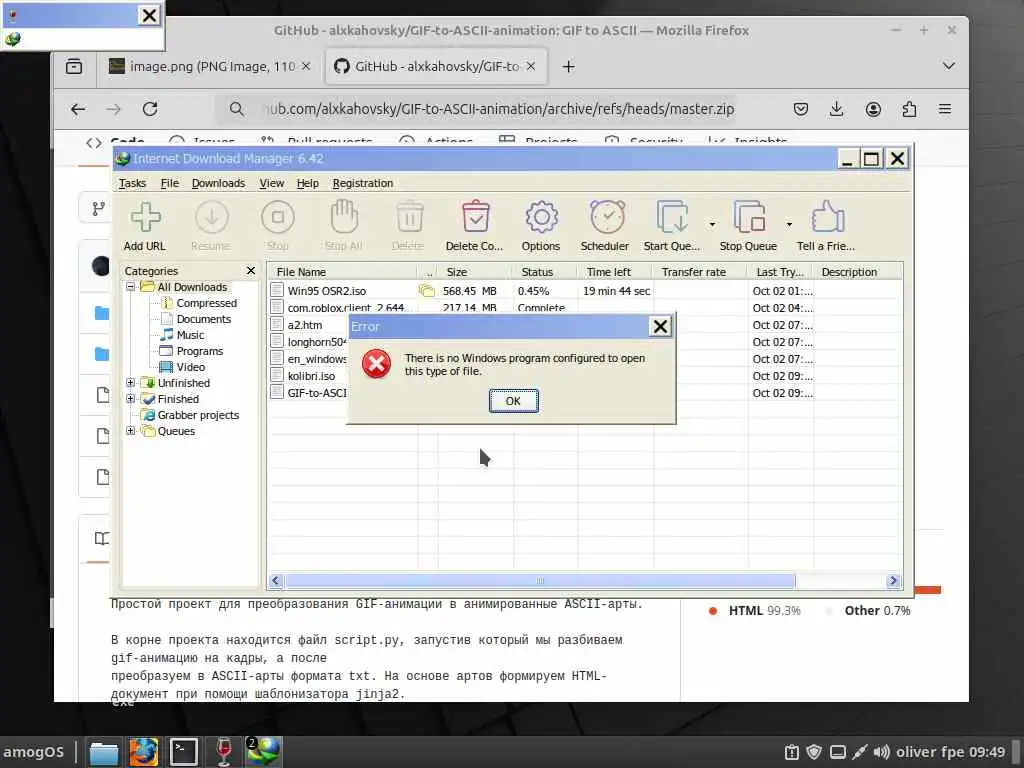Click the scroll right arrow in download list
This screenshot has width=1024, height=768.
(893, 581)
